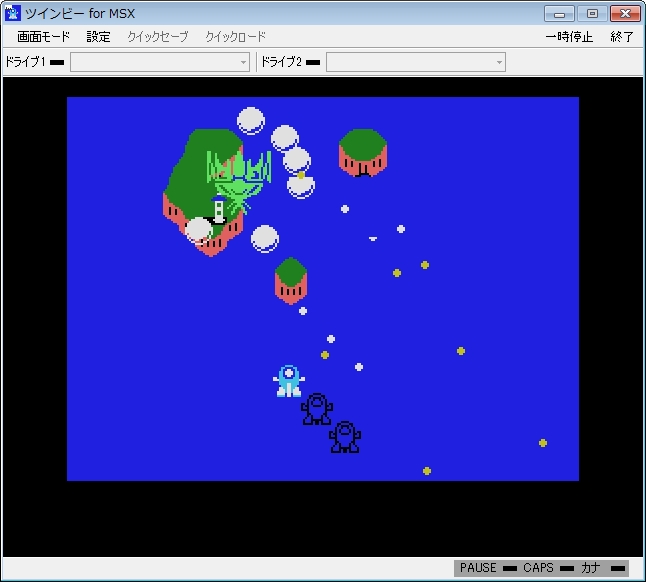Click the ドライブ2 label
Image resolution: width=646 pixels, height=582 pixels.
tap(281, 62)
